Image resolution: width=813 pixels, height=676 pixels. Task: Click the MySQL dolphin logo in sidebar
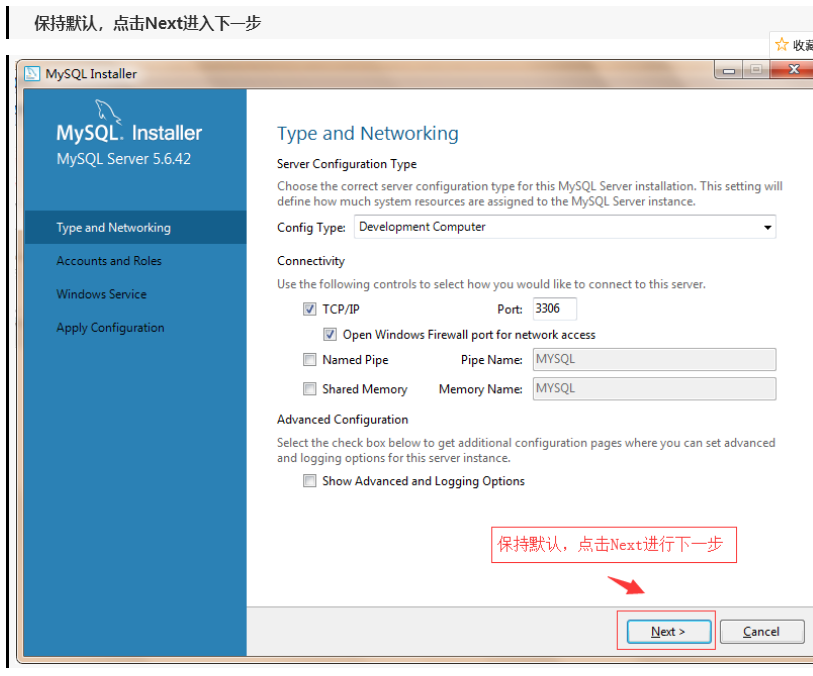click(x=108, y=111)
